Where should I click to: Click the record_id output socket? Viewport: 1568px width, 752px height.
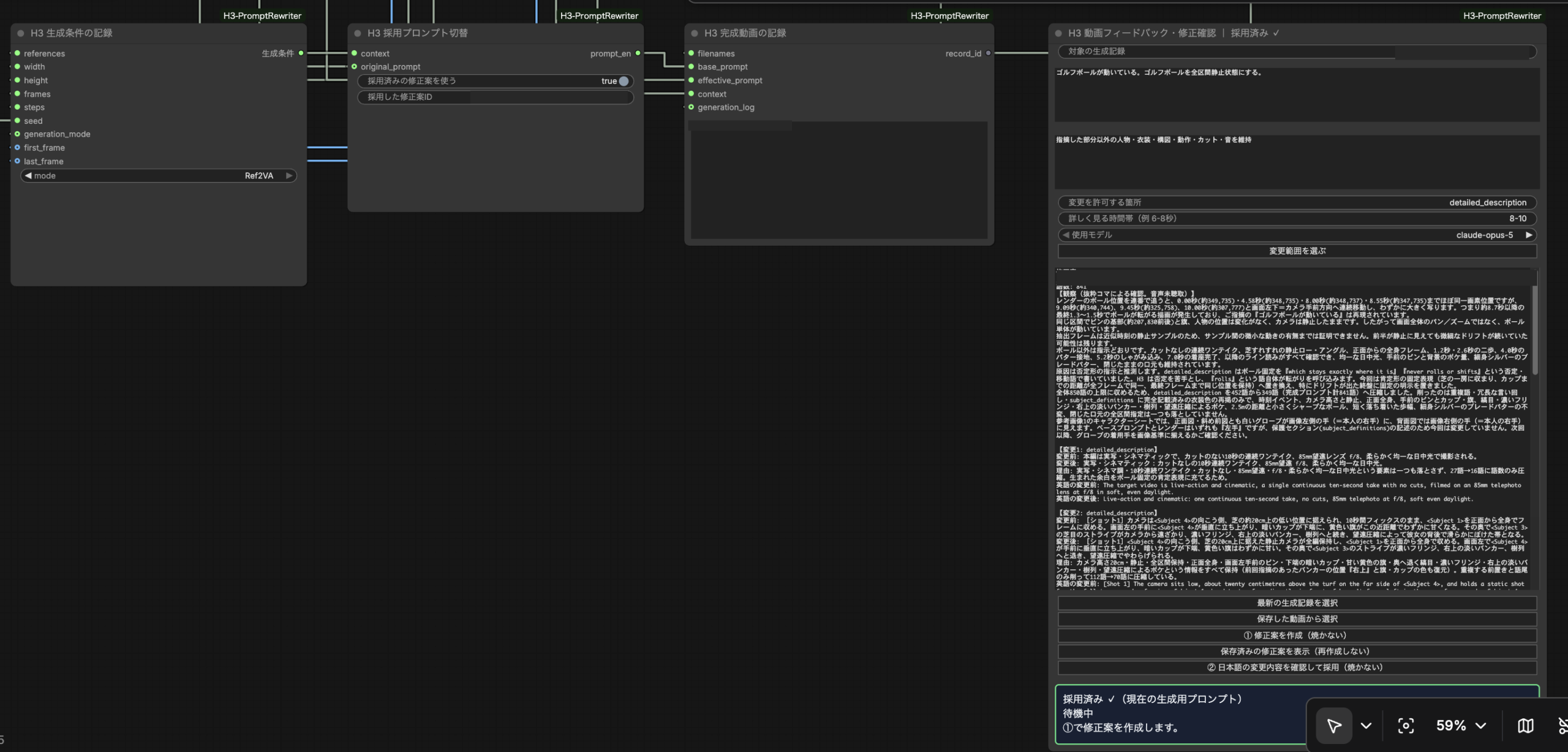[988, 53]
